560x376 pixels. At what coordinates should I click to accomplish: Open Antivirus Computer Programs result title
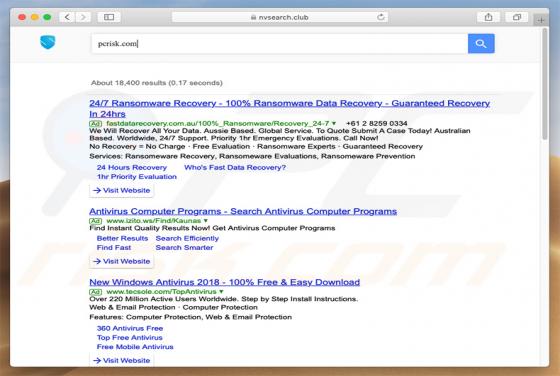coord(243,211)
